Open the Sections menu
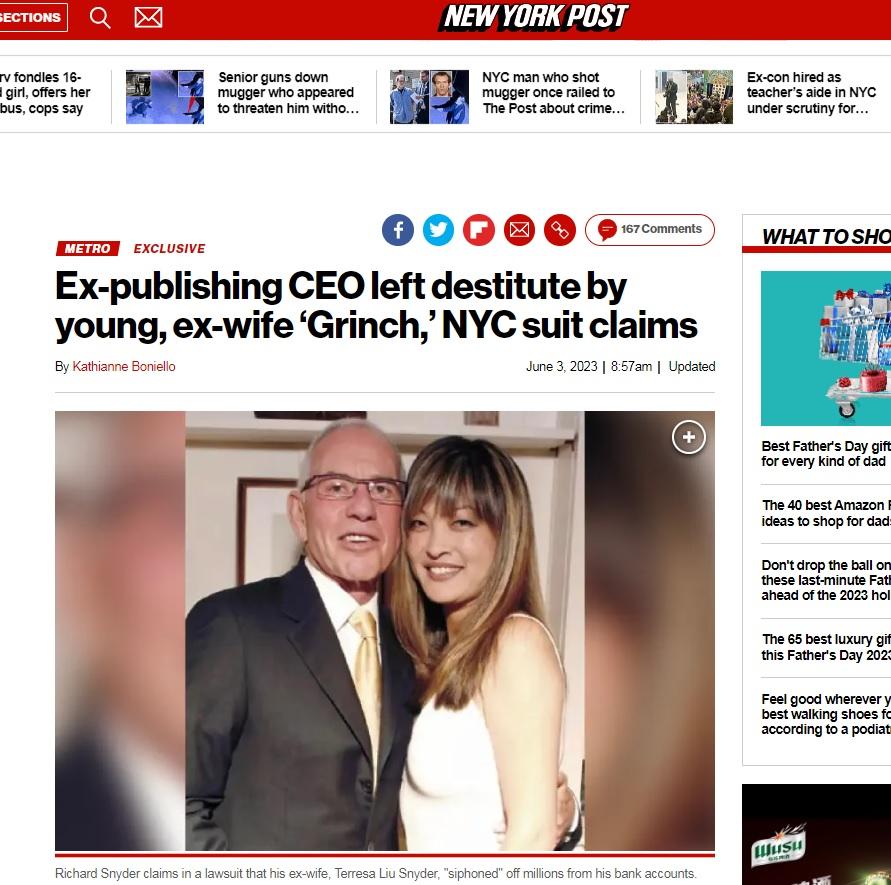891x885 pixels. (32, 17)
